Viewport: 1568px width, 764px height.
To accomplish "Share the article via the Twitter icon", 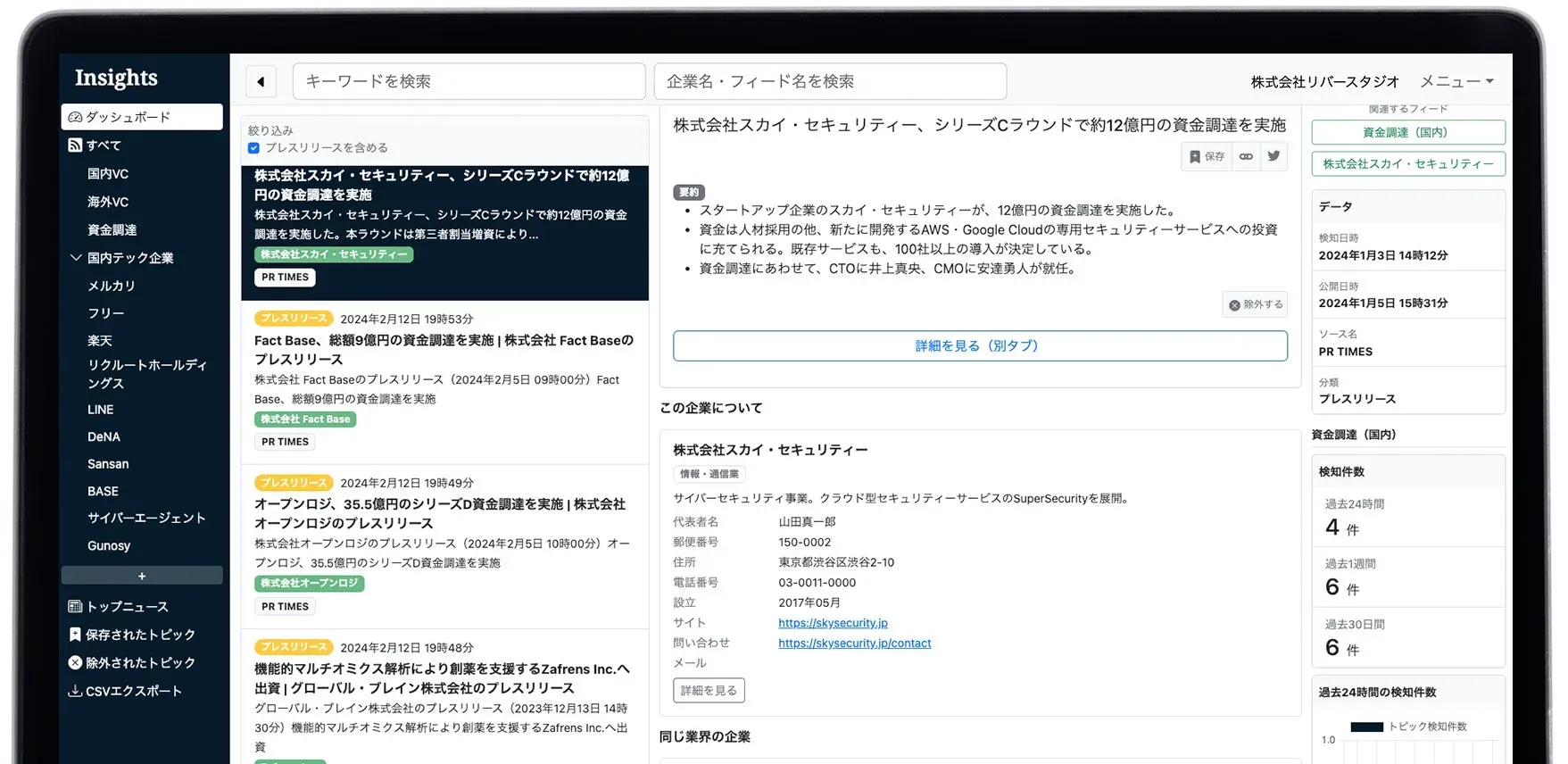I will 1273,157.
